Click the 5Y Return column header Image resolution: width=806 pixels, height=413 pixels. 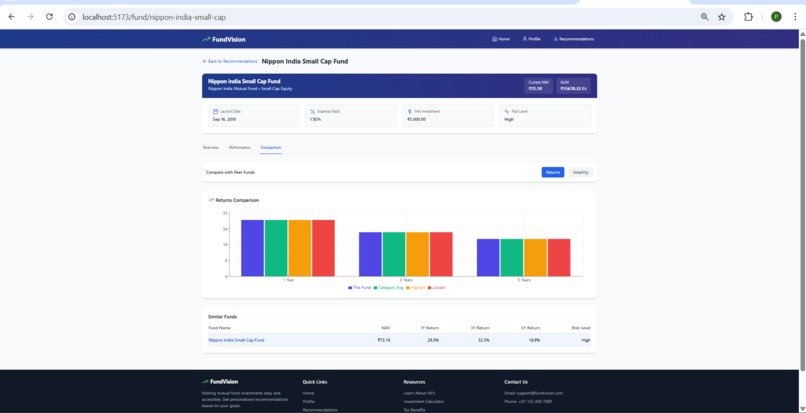530,328
